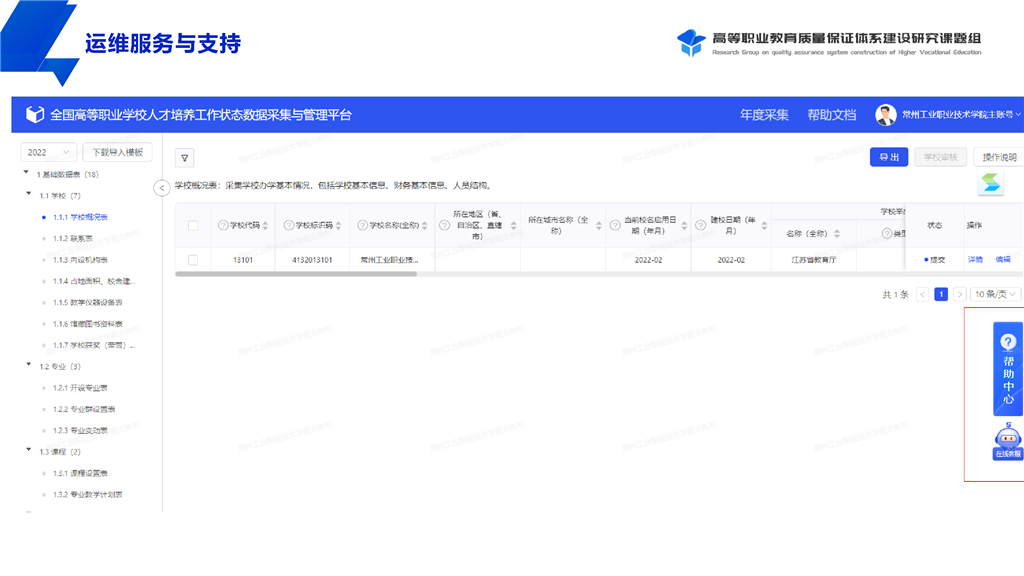Open the 帮助文档 menu
Screen dimensions: 1024x576
[831, 115]
